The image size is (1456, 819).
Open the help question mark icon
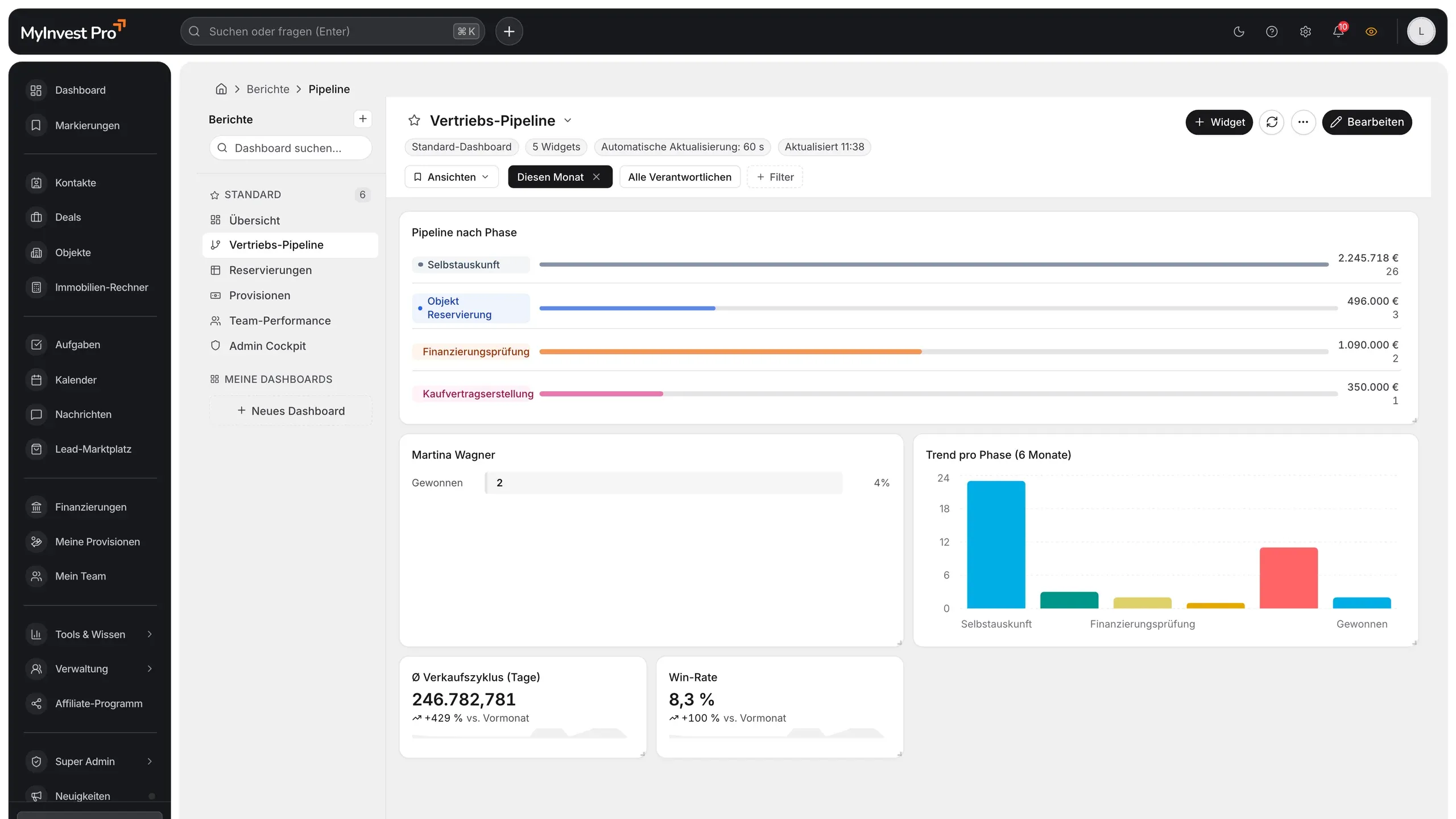1272,32
